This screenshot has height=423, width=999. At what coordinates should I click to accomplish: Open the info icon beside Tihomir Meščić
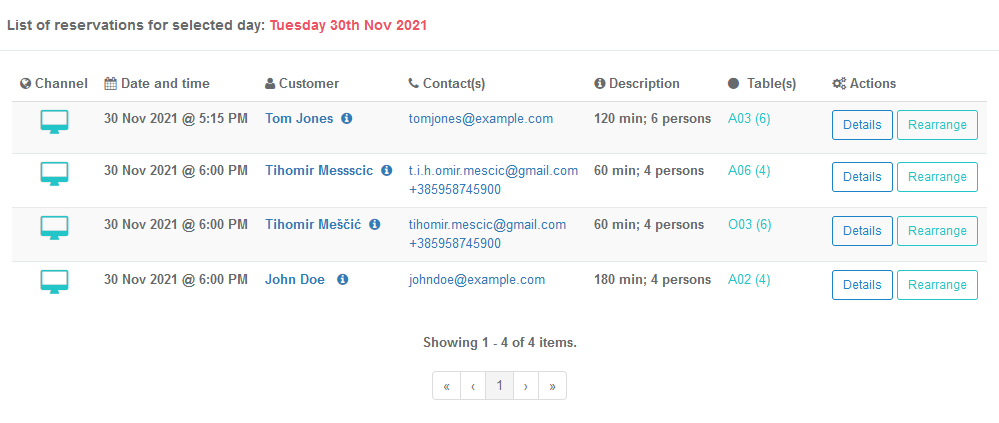[x=375, y=224]
